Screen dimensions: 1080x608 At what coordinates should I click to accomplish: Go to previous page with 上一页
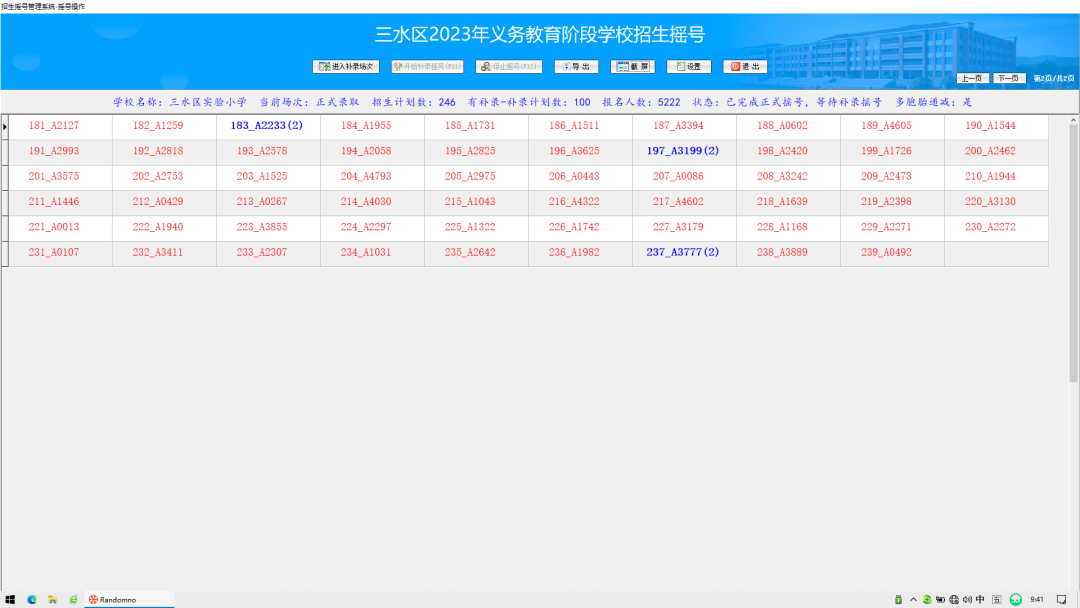click(973, 78)
